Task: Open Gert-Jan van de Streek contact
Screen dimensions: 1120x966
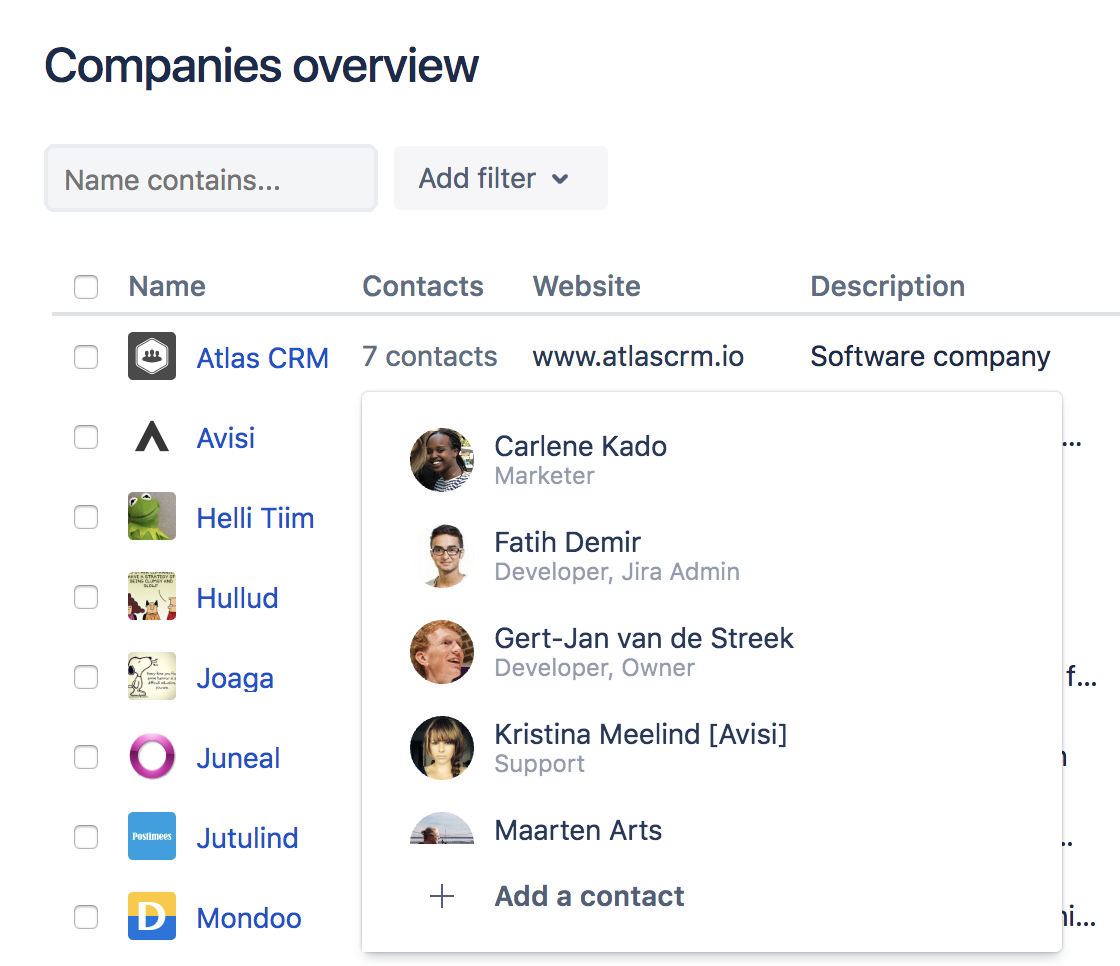Action: tap(643, 639)
